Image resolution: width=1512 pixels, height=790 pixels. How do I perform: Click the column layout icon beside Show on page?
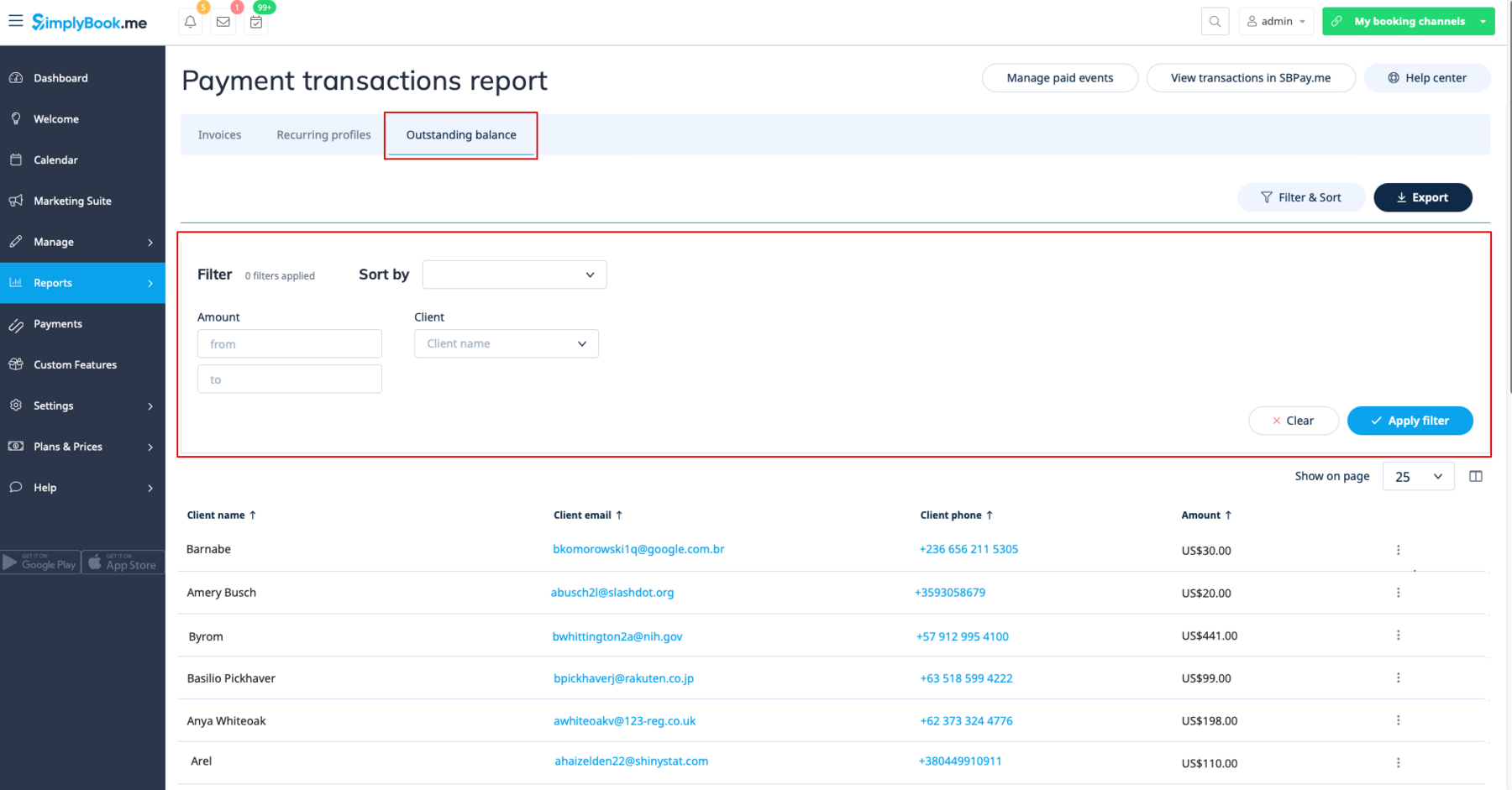coord(1476,476)
